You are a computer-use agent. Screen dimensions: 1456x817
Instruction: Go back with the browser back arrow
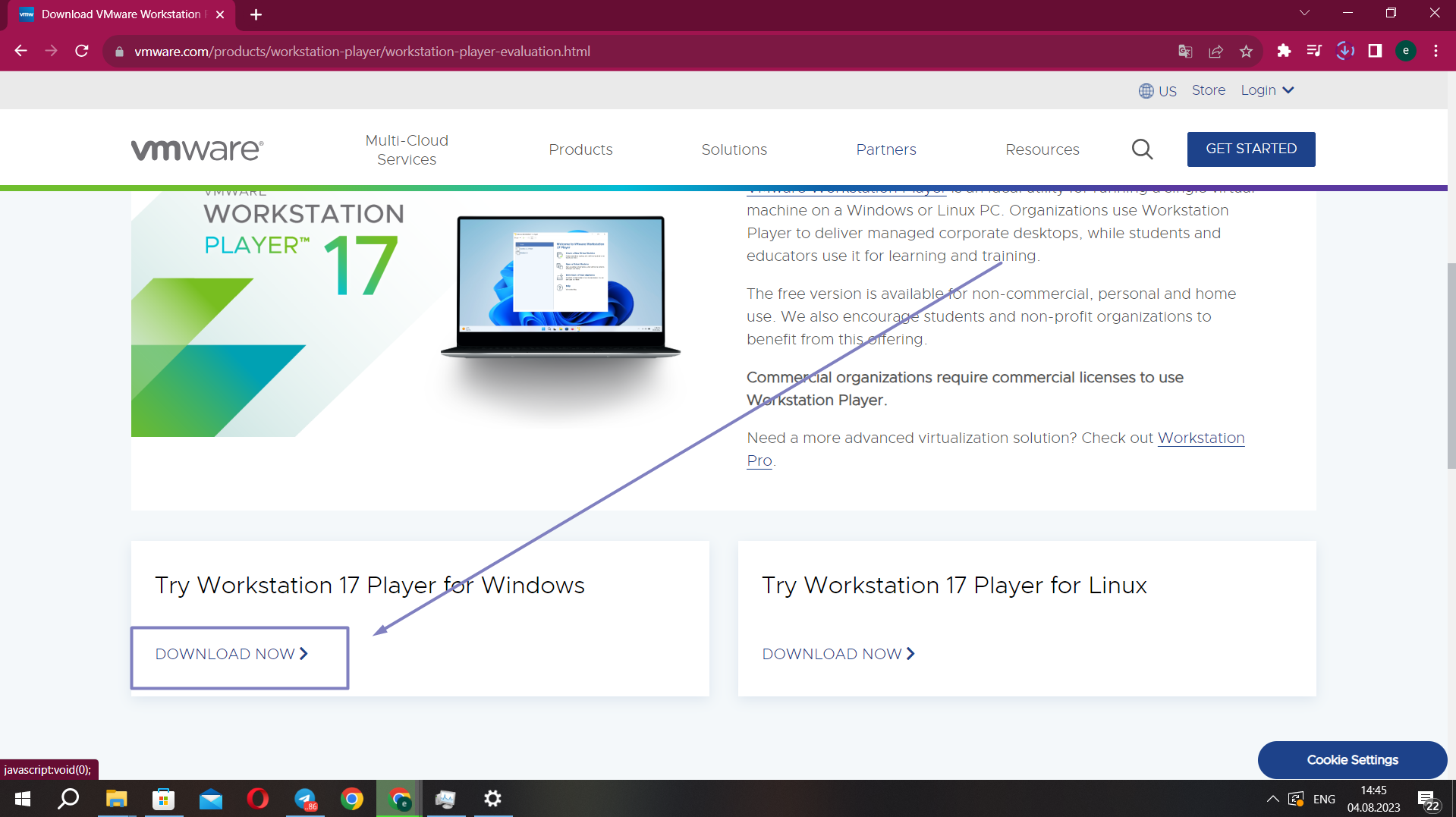click(20, 51)
